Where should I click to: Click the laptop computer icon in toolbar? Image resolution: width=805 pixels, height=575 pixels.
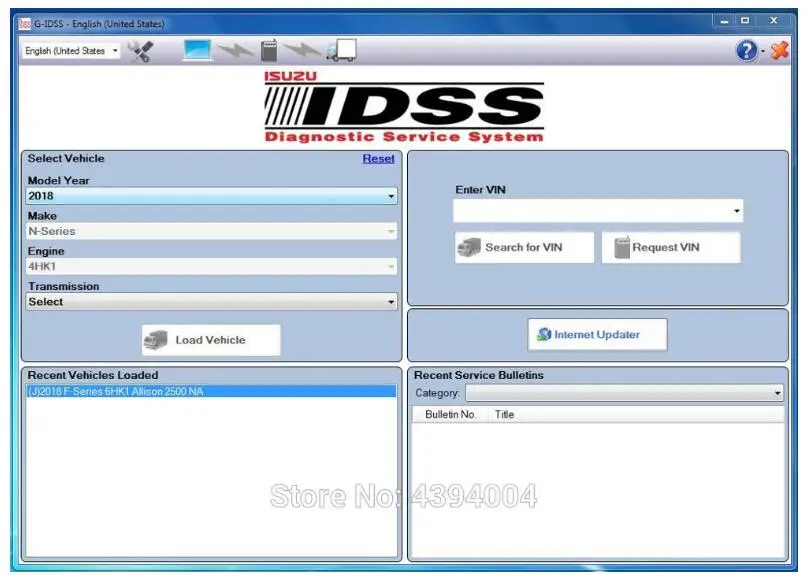(198, 50)
